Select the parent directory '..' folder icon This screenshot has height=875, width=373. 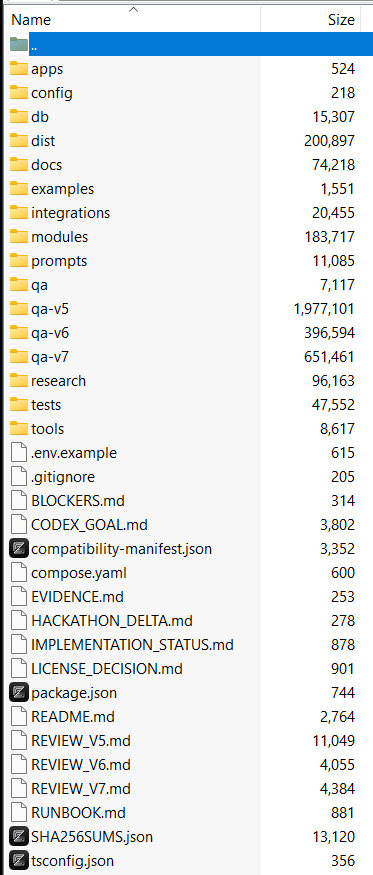click(x=19, y=45)
